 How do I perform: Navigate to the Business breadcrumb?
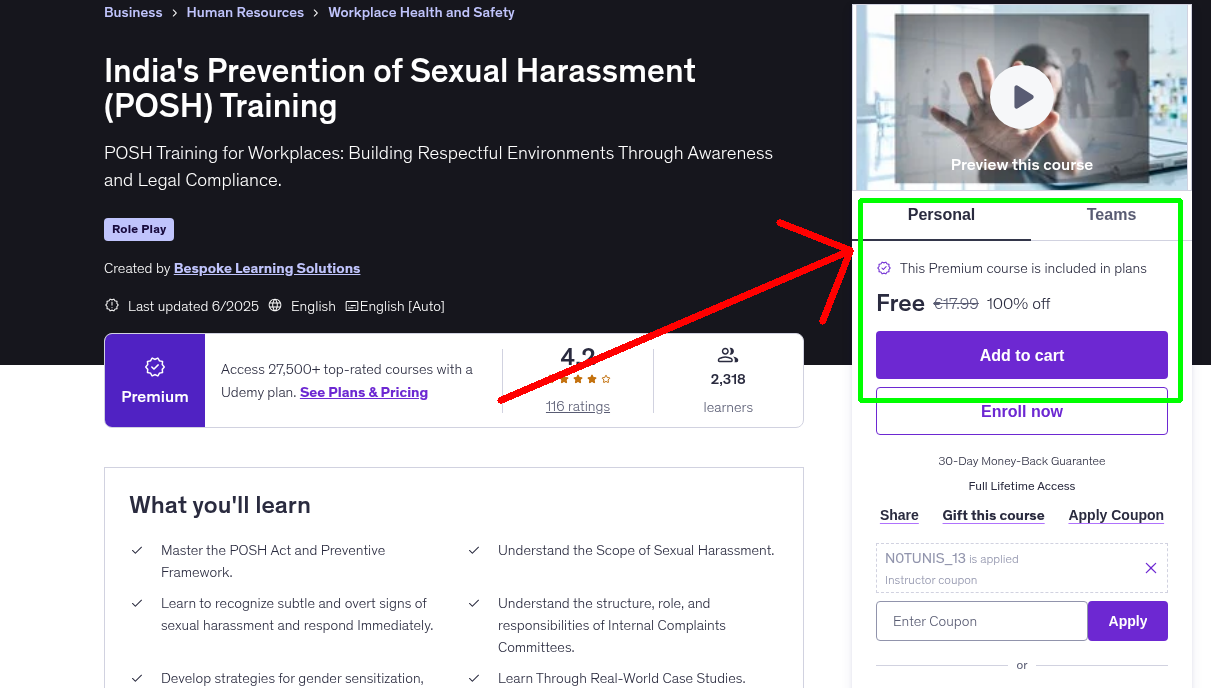tap(133, 12)
